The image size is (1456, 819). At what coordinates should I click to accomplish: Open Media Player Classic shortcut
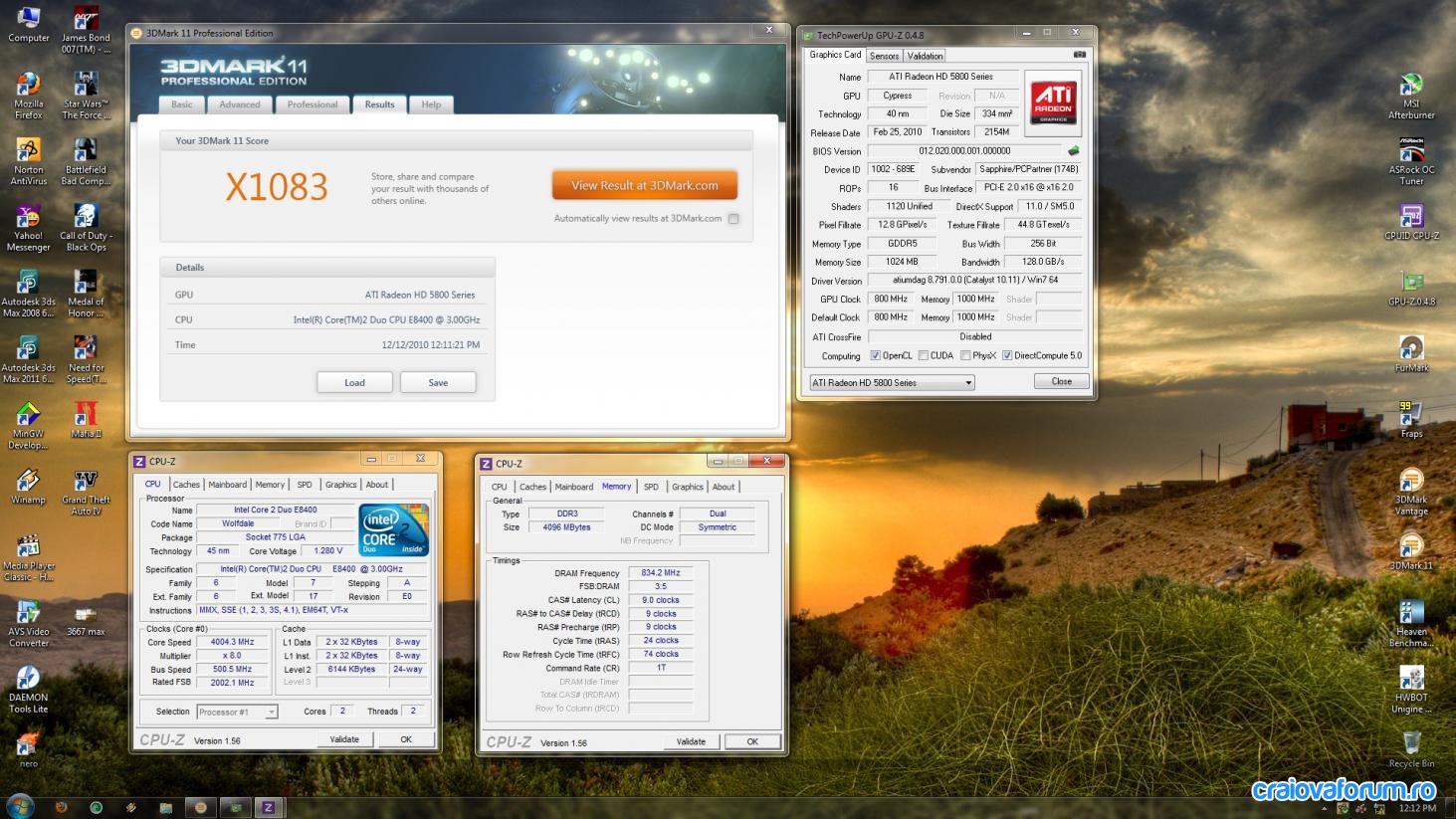pyautogui.click(x=28, y=557)
